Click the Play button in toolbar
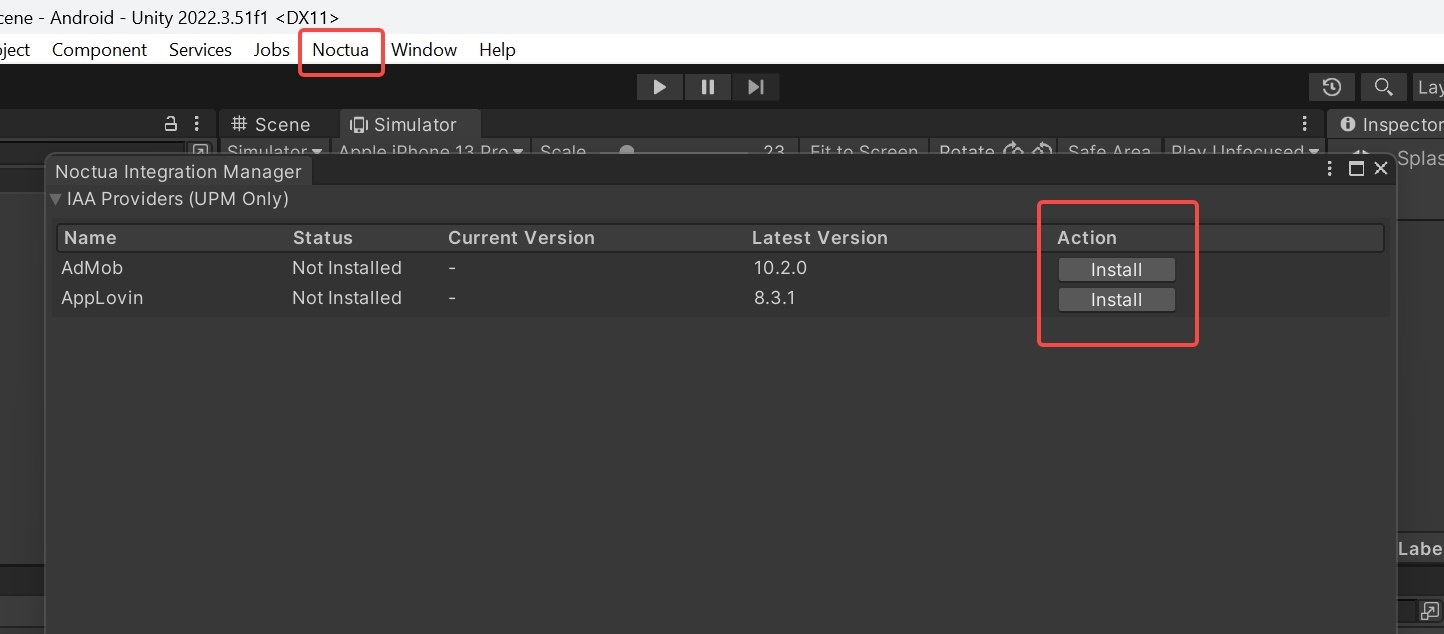The height and width of the screenshot is (634, 1444). (659, 87)
